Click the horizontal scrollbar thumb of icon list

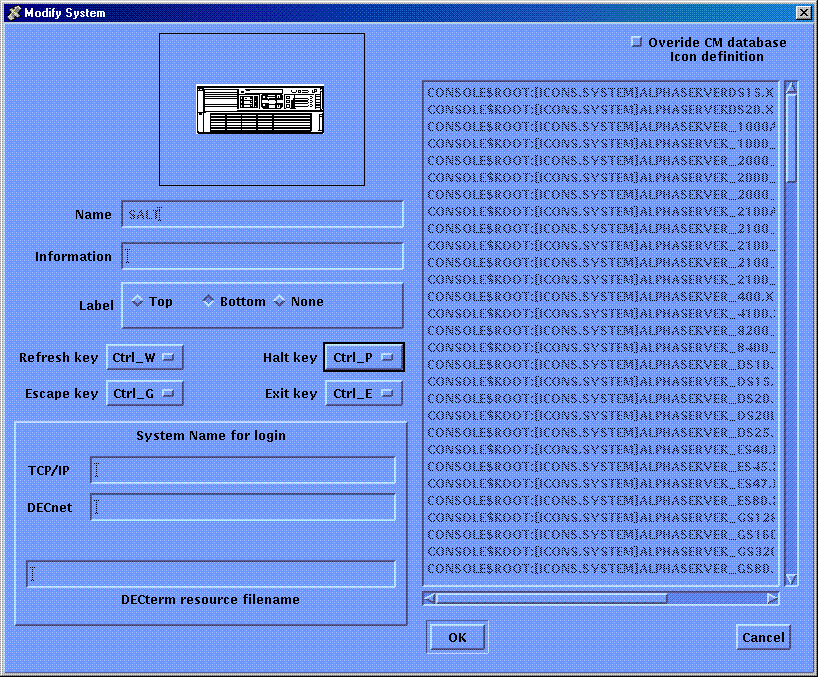(x=551, y=598)
